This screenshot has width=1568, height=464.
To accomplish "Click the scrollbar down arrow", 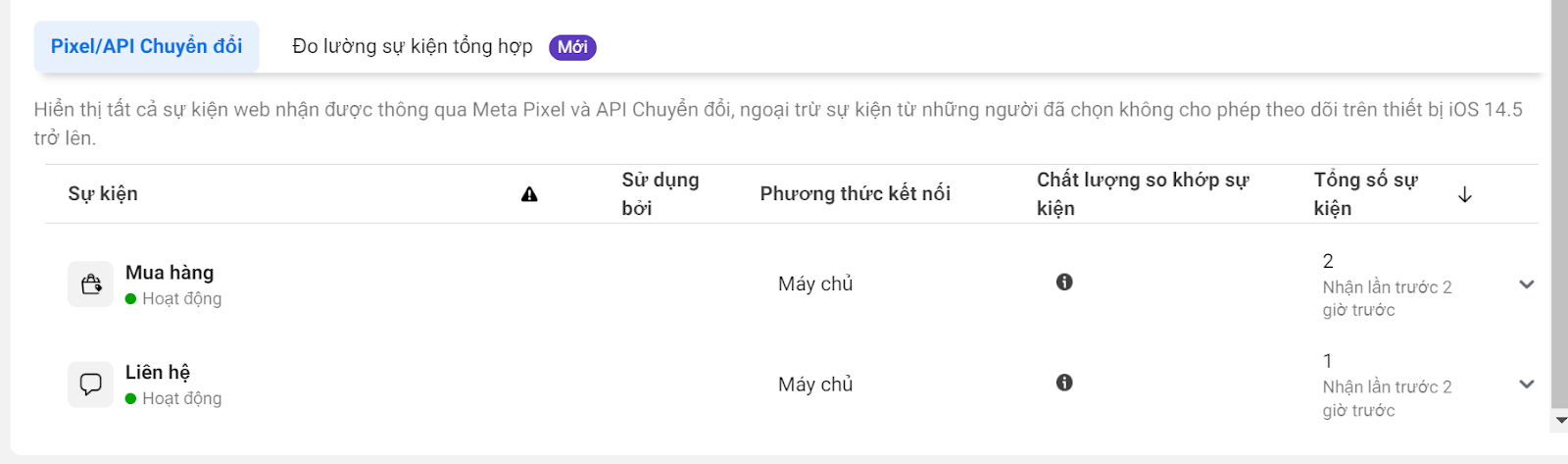I will tap(1560, 421).
